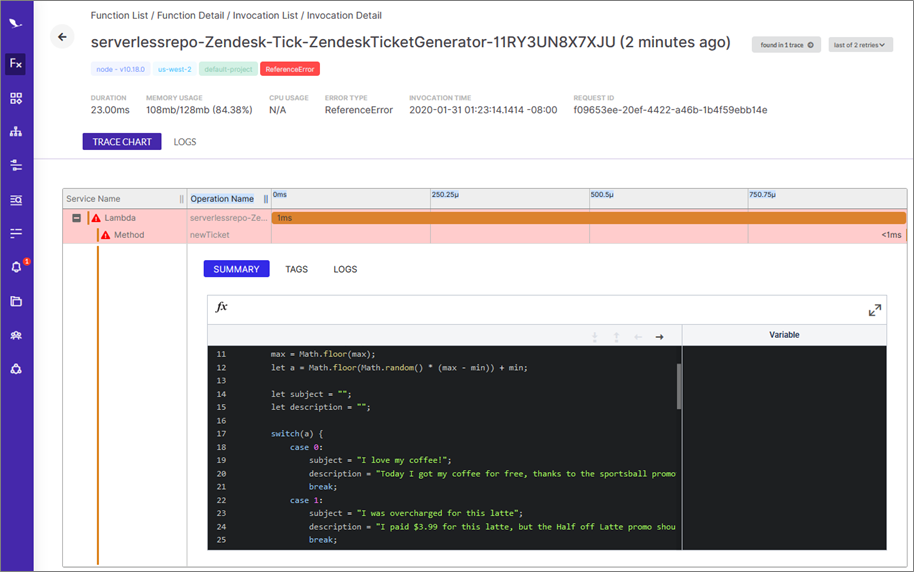The height and width of the screenshot is (572, 914).
Task: Click the expand fullscreen icon in code panel
Action: (874, 310)
